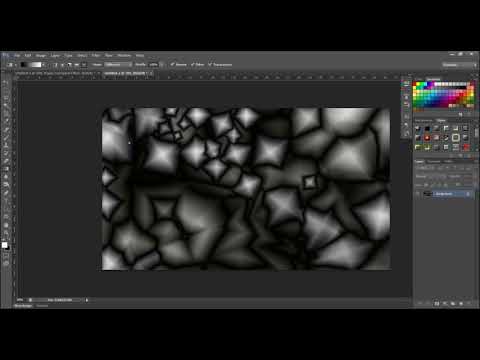Viewport: 480px width, 360px height.
Task: Open gradient Mode dropdown
Action: pyautogui.click(x=119, y=65)
